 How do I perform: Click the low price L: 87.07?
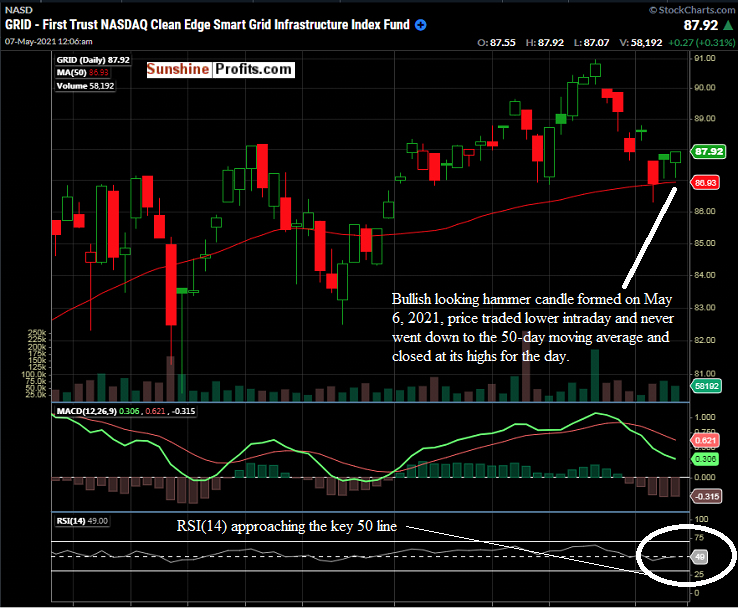(x=592, y=42)
